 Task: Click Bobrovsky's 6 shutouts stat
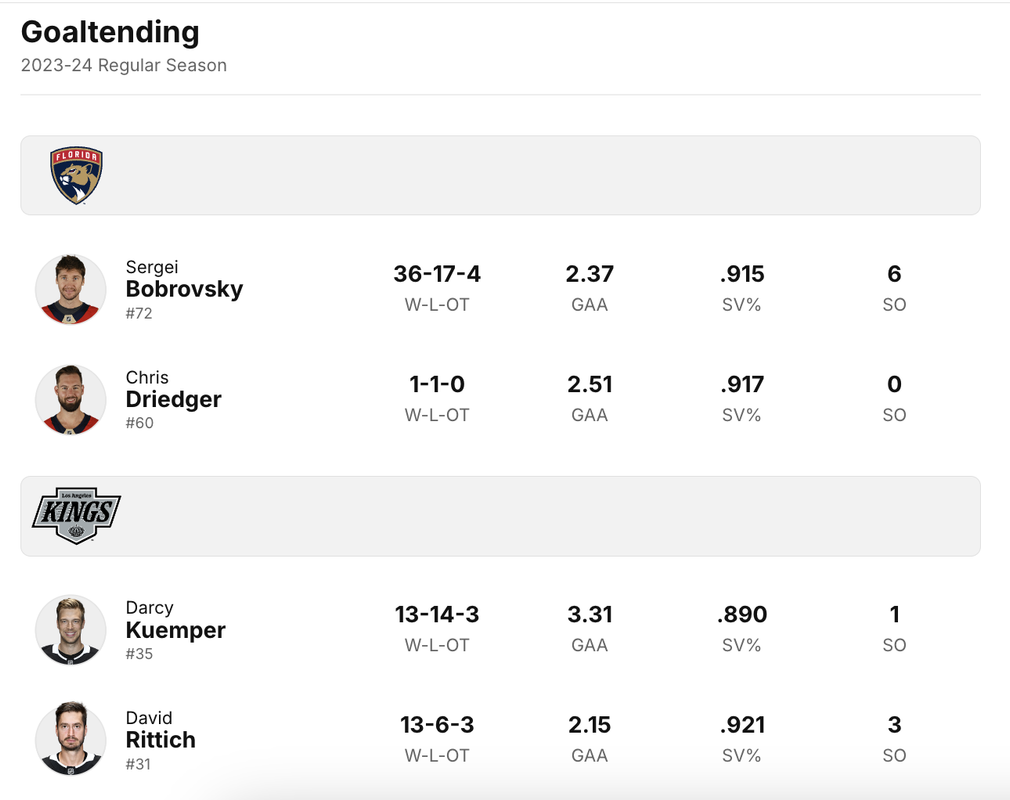tap(894, 274)
